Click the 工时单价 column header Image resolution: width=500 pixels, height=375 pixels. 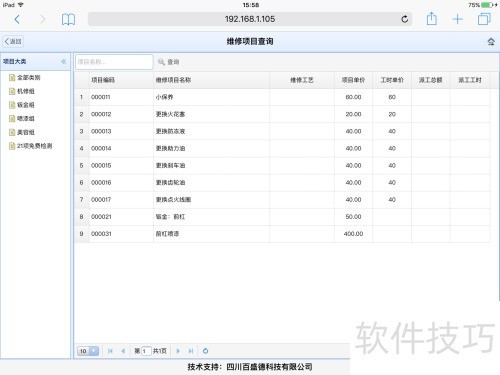392,80
